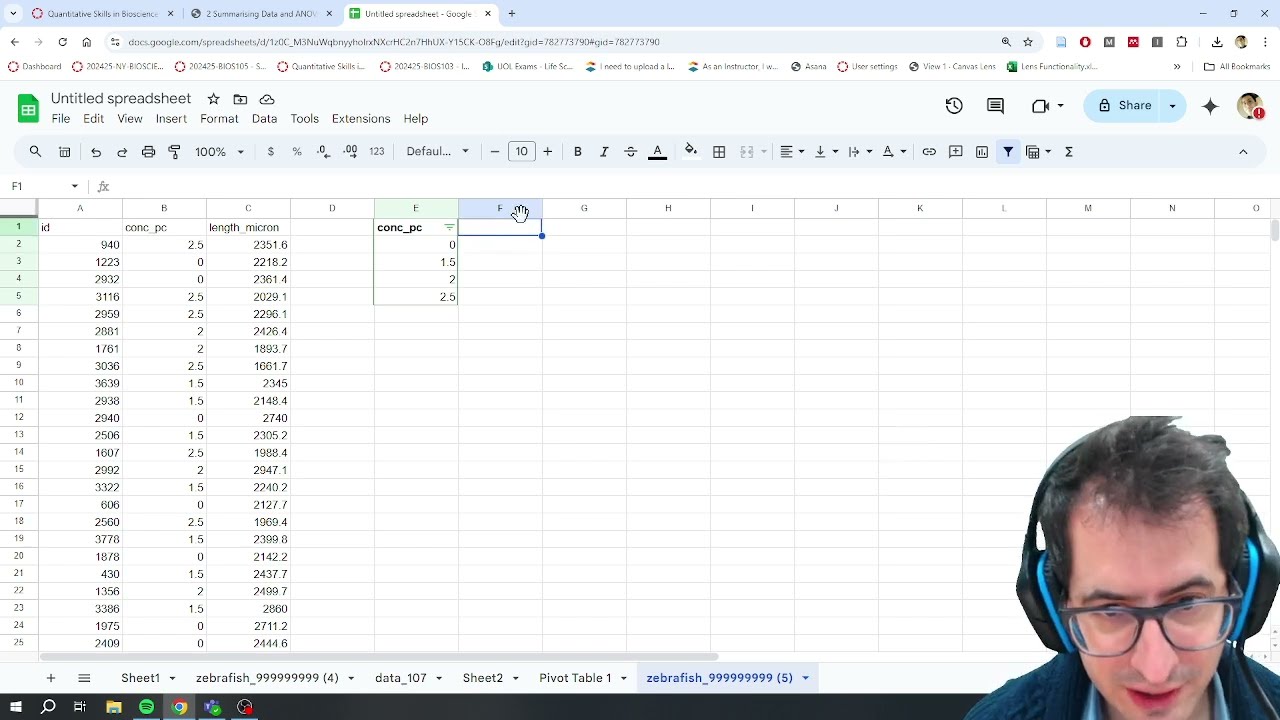Open the text color picker
1280x720 pixels.
tap(657, 152)
